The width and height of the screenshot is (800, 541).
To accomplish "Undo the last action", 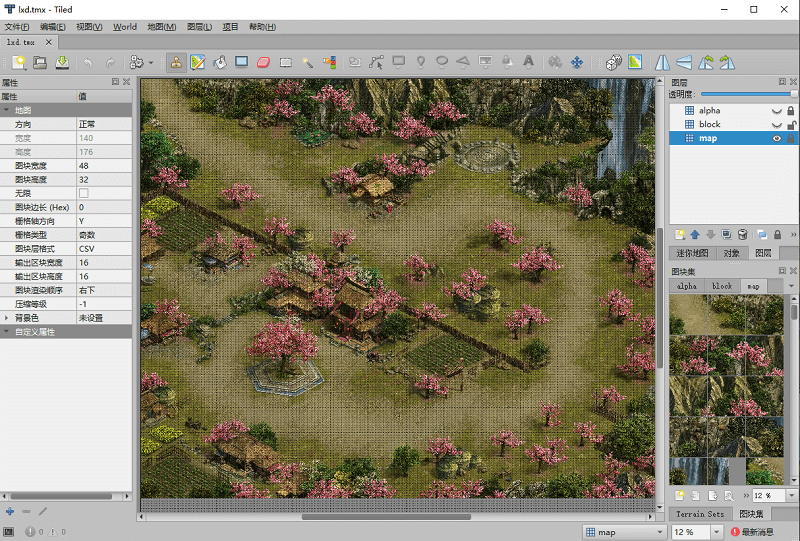I will pyautogui.click(x=88, y=62).
